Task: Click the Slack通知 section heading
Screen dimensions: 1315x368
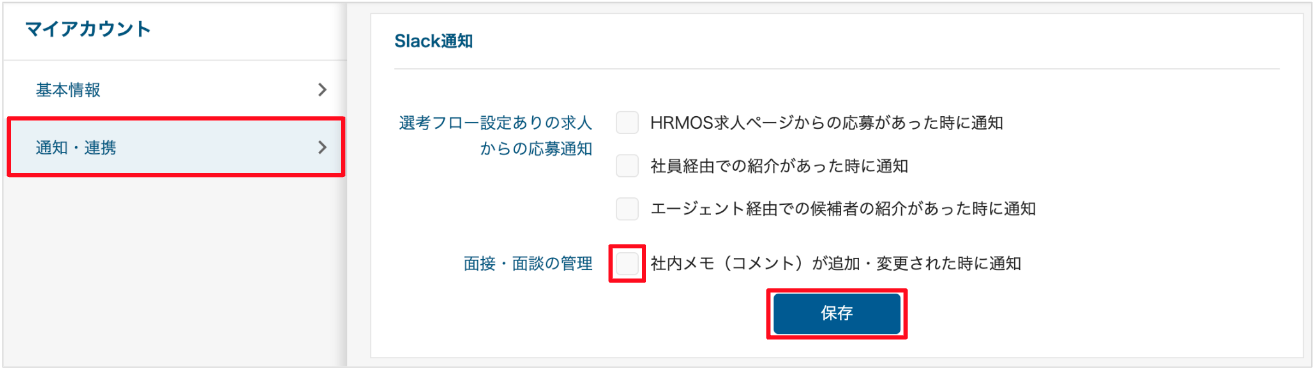Action: click(x=433, y=42)
